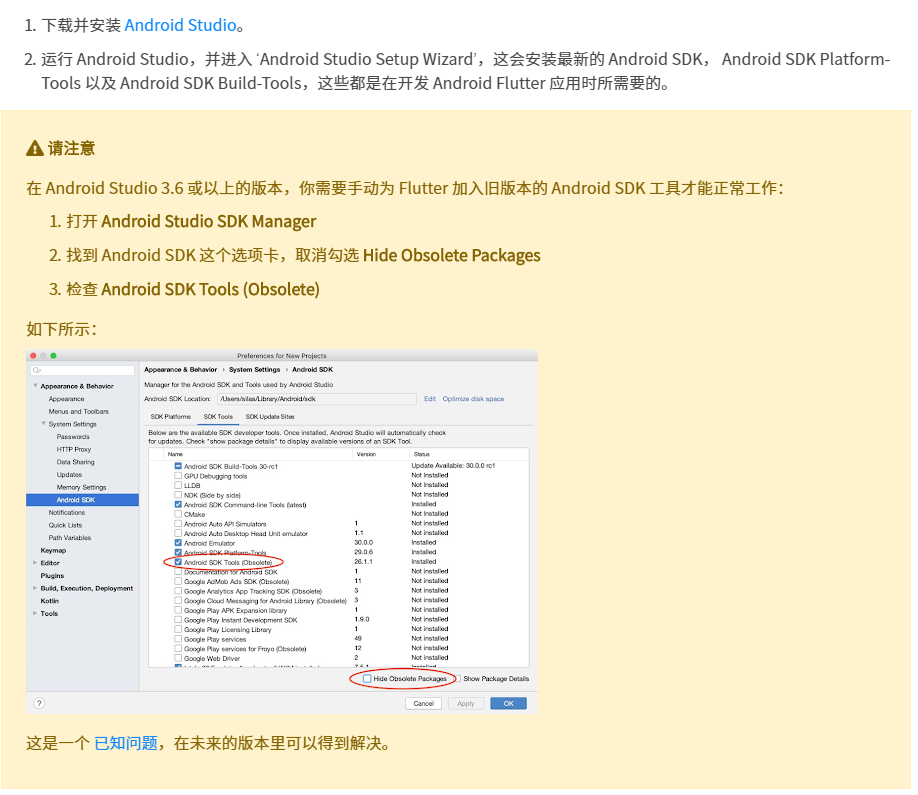Check the CMake package checkbox
Screen dimensions: 918x795
pos(178,514)
